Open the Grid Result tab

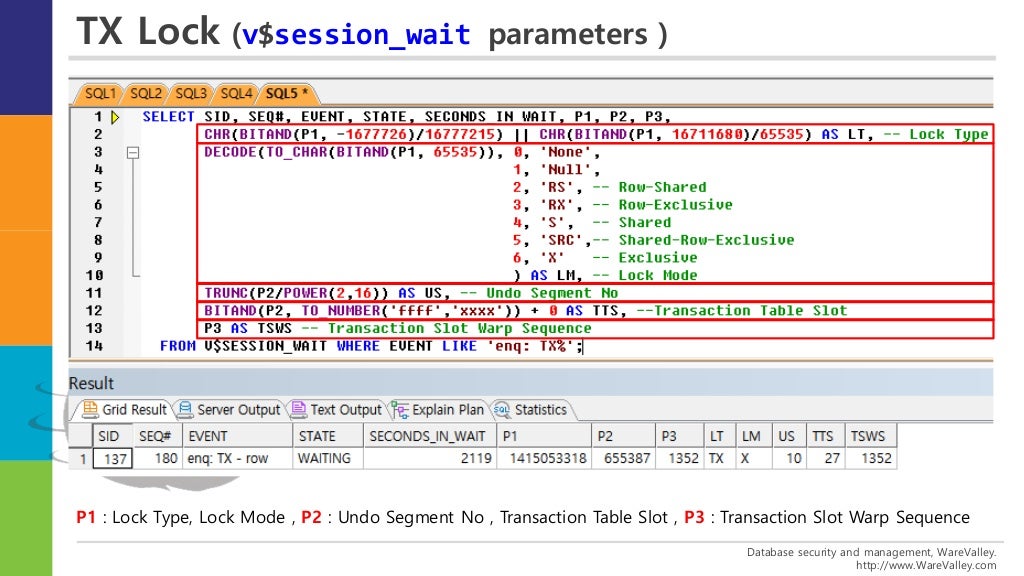(x=125, y=409)
